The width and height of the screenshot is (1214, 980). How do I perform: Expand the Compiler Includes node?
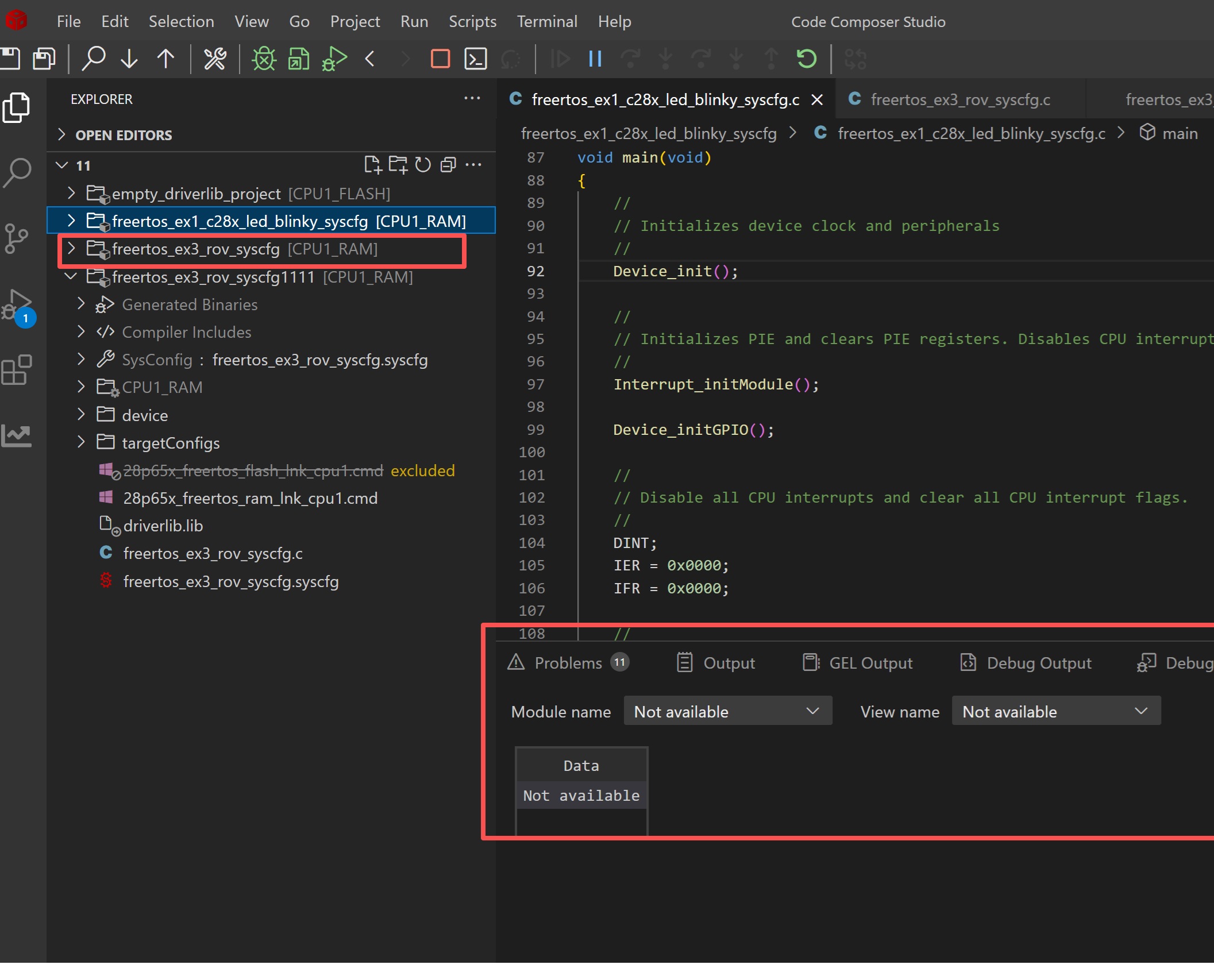click(x=81, y=331)
